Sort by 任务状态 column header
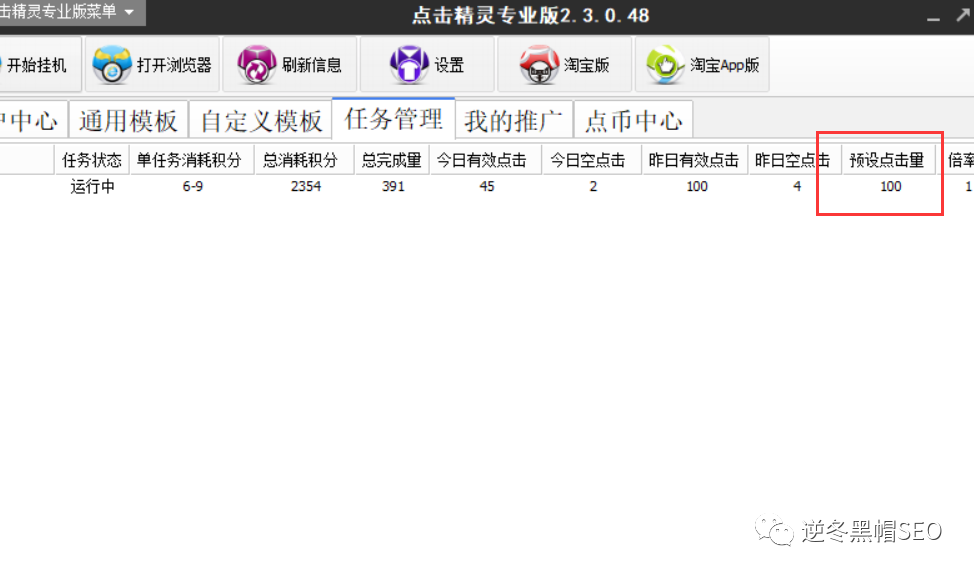974x574 pixels. click(92, 160)
